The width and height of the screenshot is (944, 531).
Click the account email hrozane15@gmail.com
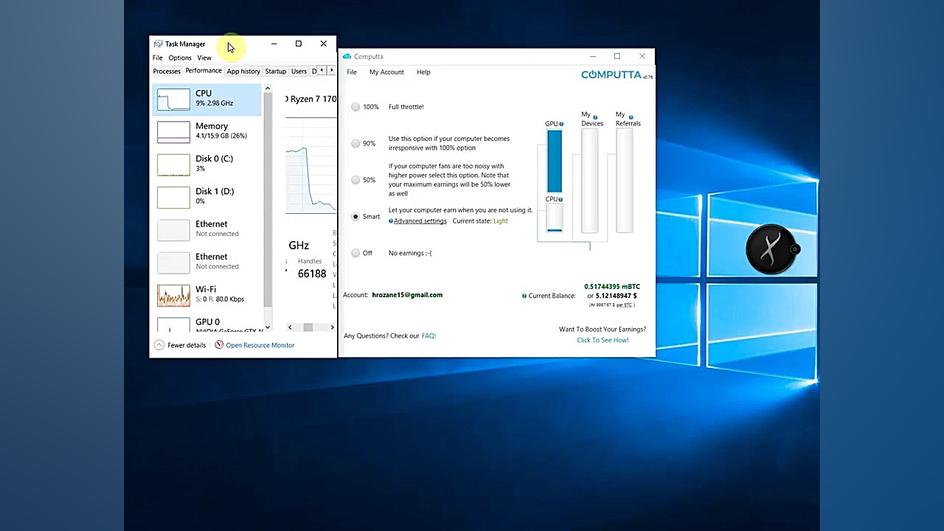pyautogui.click(x=407, y=295)
